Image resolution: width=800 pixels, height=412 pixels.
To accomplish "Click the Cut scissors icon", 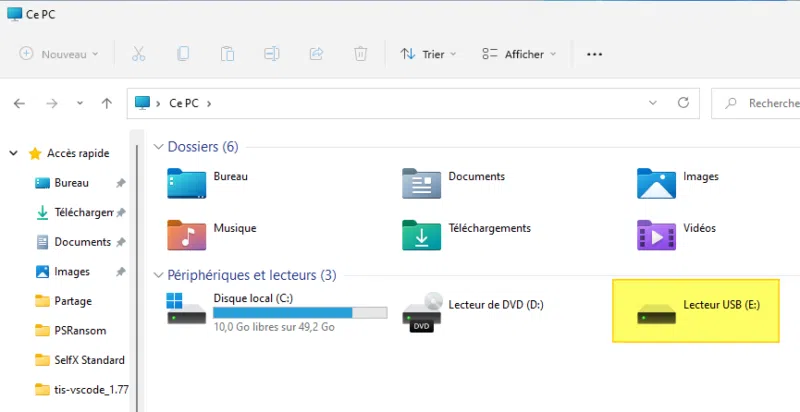I will click(x=138, y=54).
